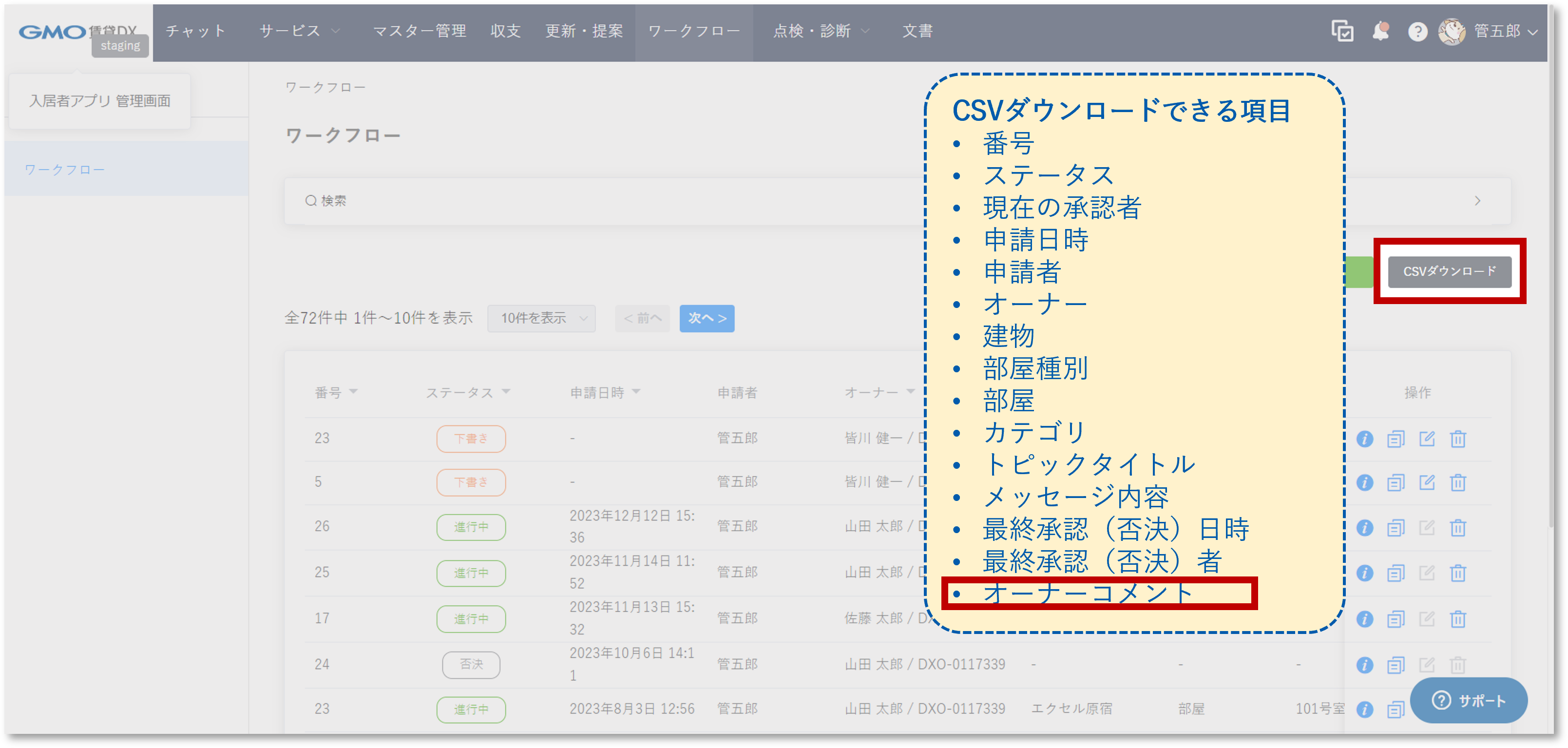
Task: Edit draft workflow 5 with the pencil icon
Action: [x=1428, y=482]
